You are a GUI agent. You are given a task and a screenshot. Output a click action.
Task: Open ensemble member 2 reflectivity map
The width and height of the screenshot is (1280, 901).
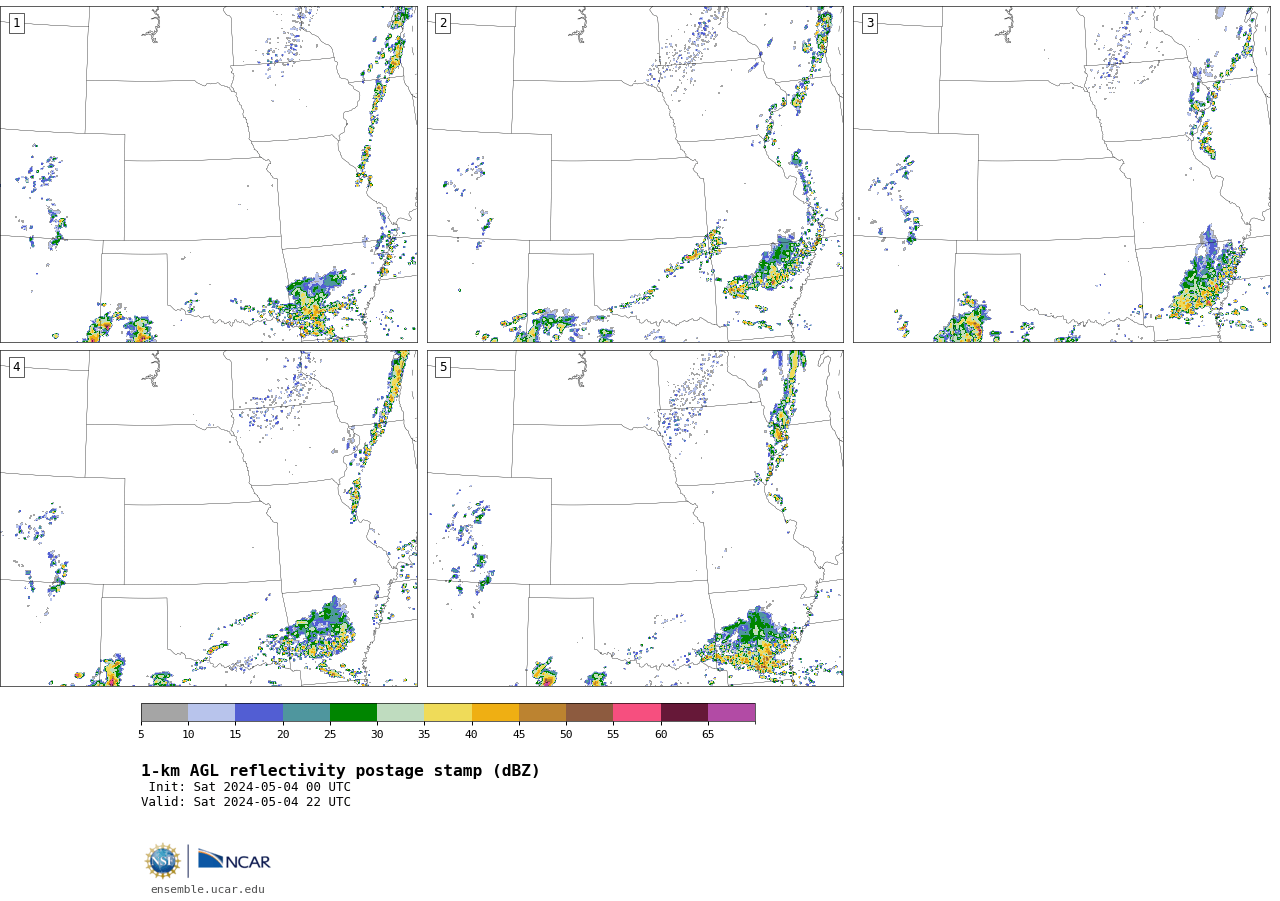635,174
